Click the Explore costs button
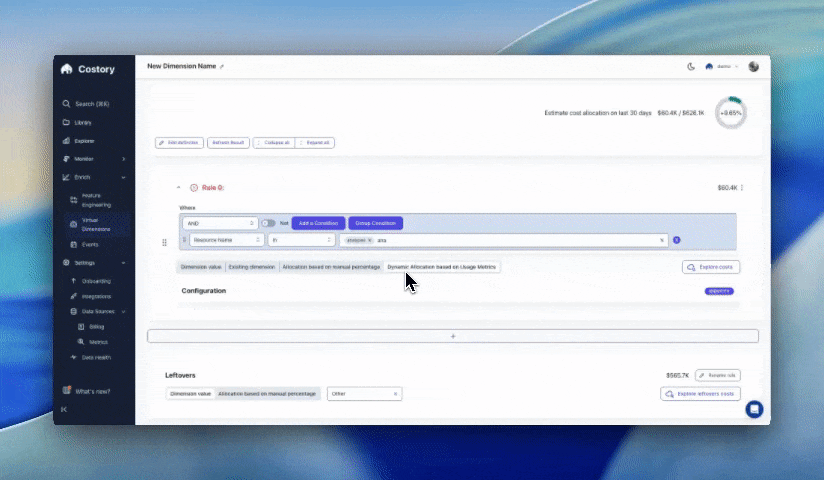 (x=711, y=267)
